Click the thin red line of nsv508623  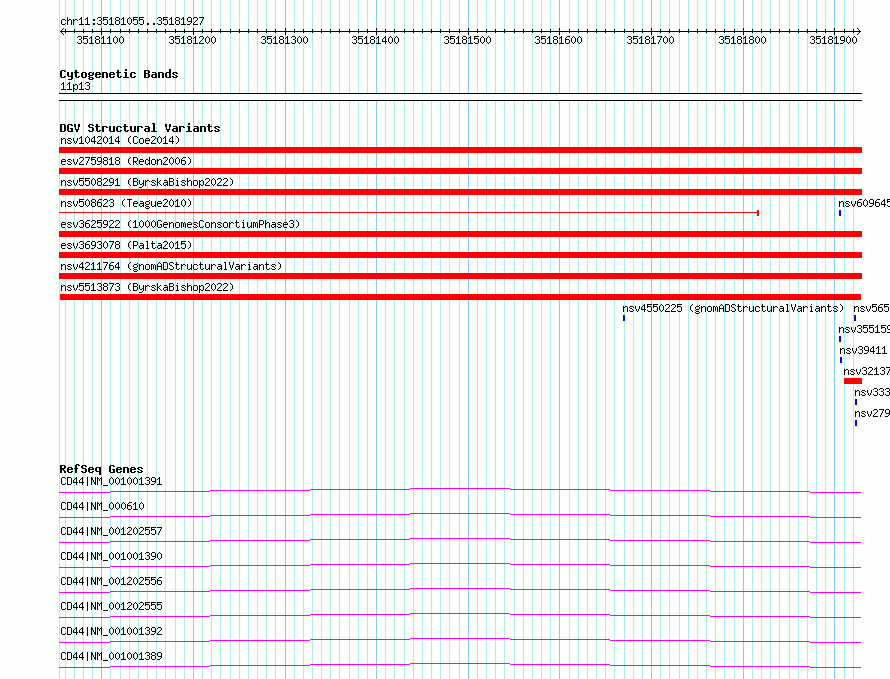(x=409, y=213)
